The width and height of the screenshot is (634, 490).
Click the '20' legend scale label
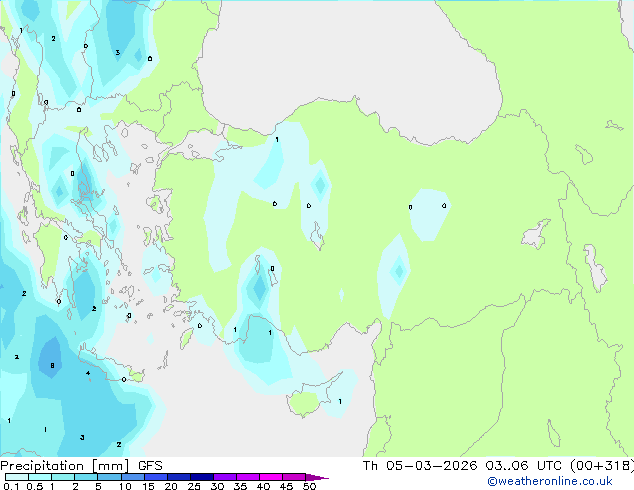171,486
